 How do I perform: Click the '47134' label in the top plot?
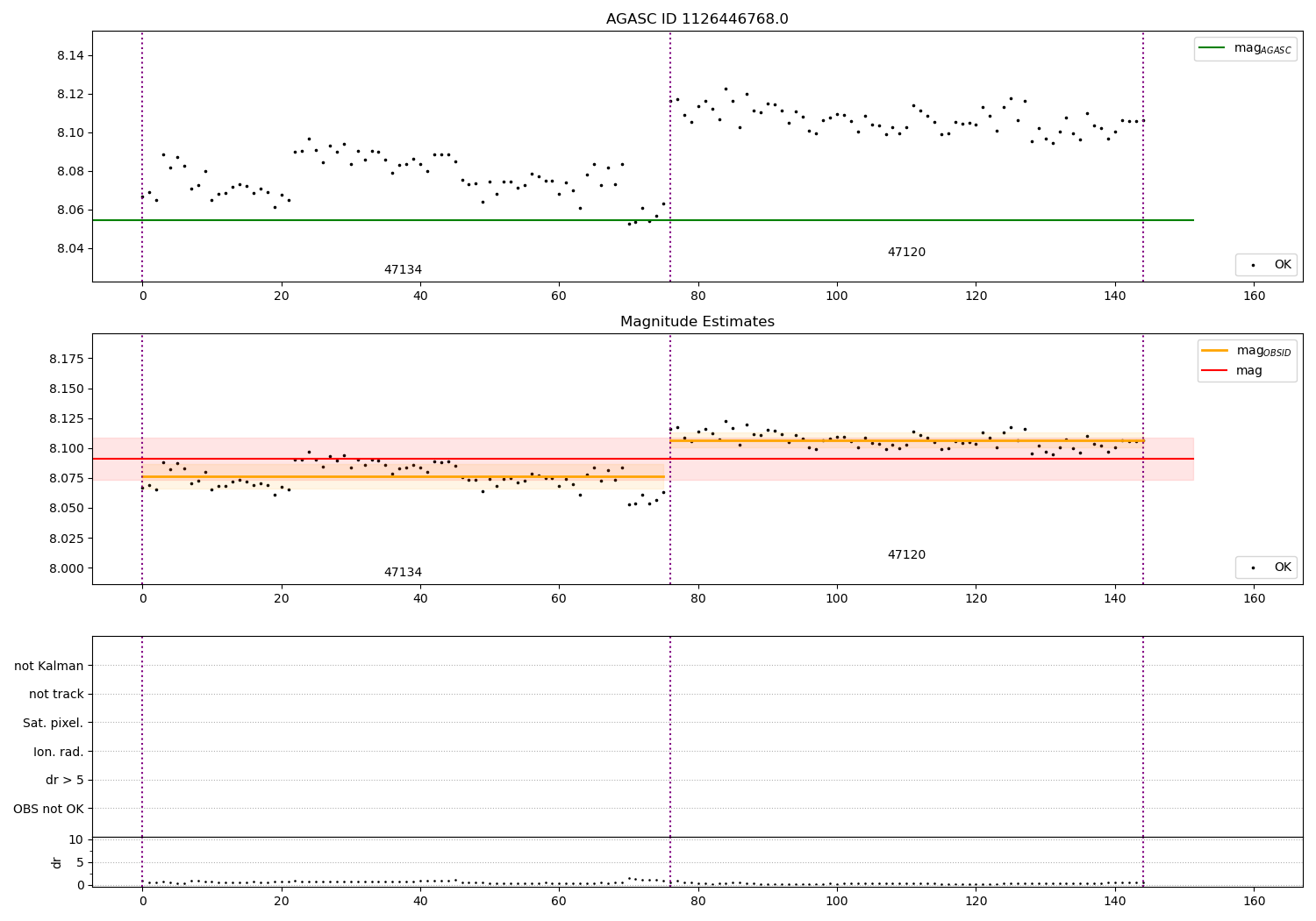403,270
